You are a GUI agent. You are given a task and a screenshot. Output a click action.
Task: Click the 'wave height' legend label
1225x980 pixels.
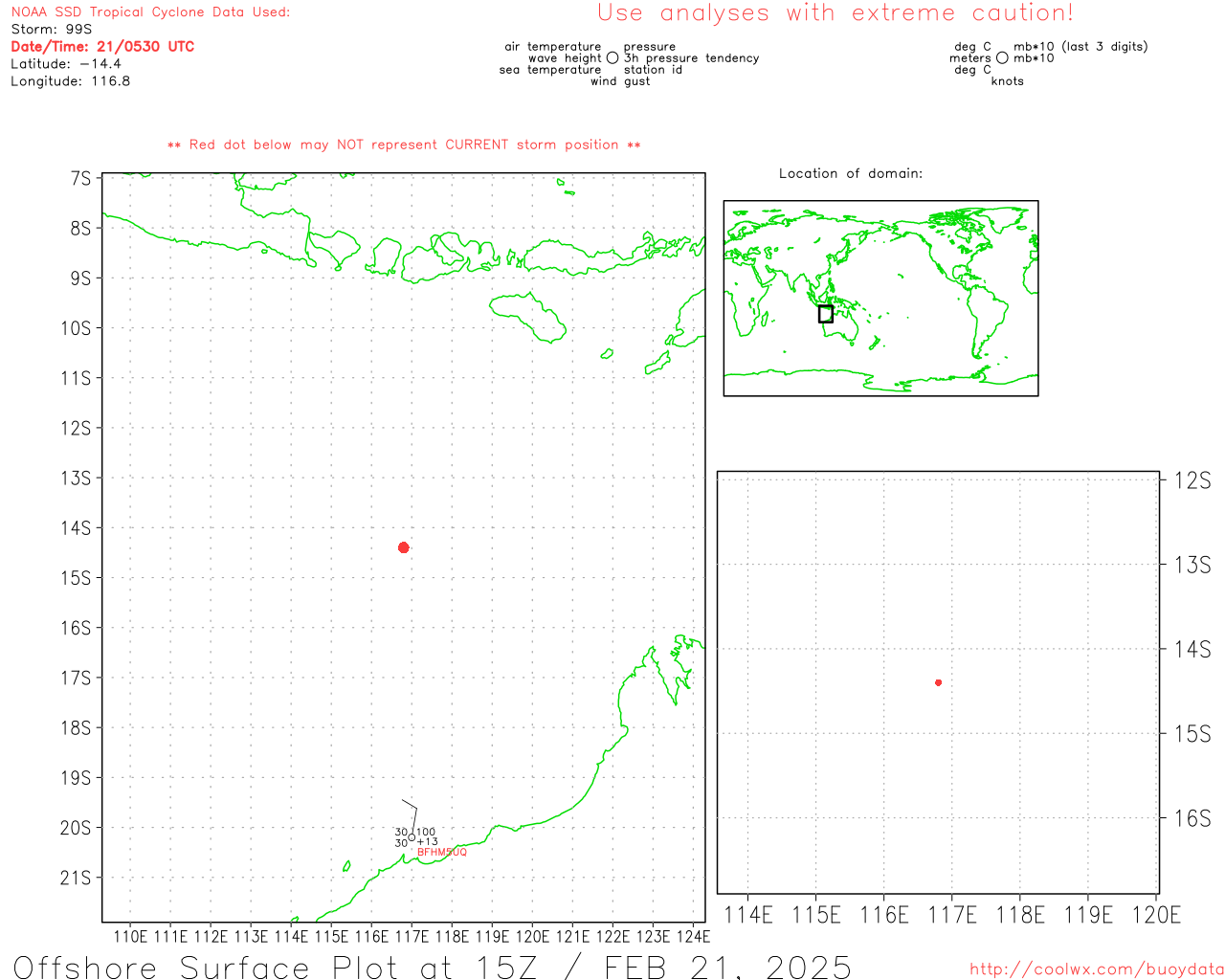pyautogui.click(x=565, y=58)
